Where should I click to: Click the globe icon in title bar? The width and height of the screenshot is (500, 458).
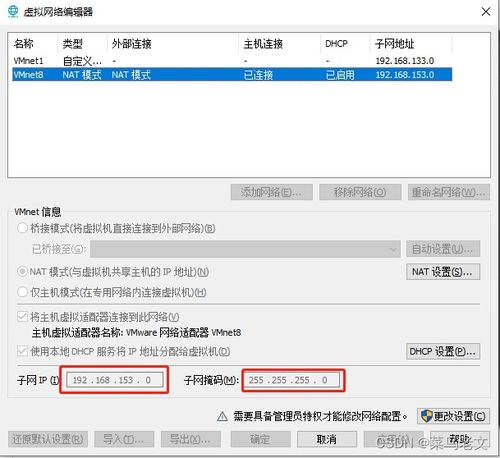[x=13, y=12]
